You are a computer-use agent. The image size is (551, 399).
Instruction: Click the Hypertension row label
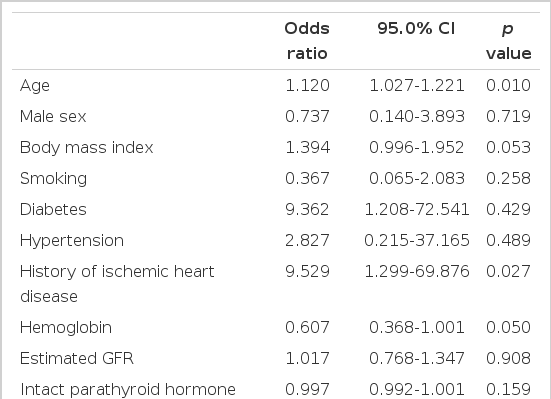click(x=72, y=240)
